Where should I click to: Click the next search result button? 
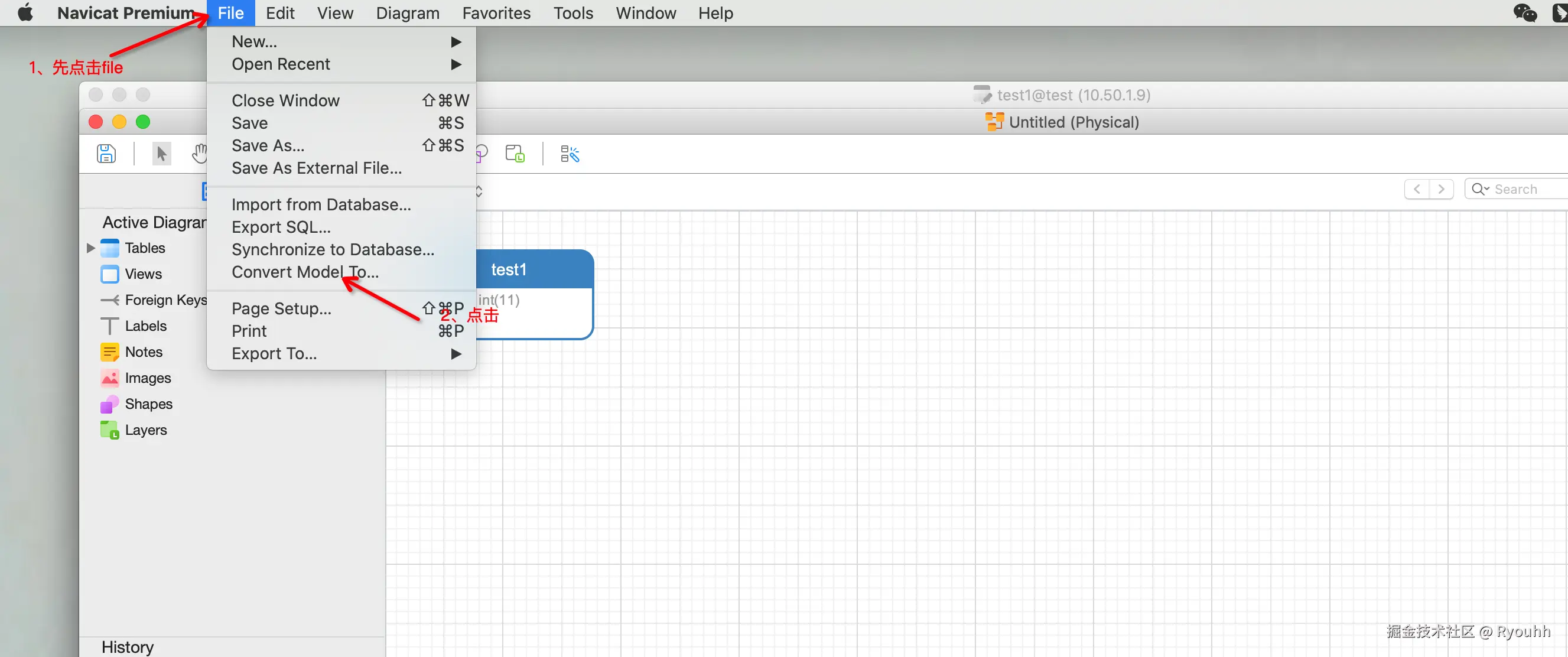click(x=1441, y=188)
